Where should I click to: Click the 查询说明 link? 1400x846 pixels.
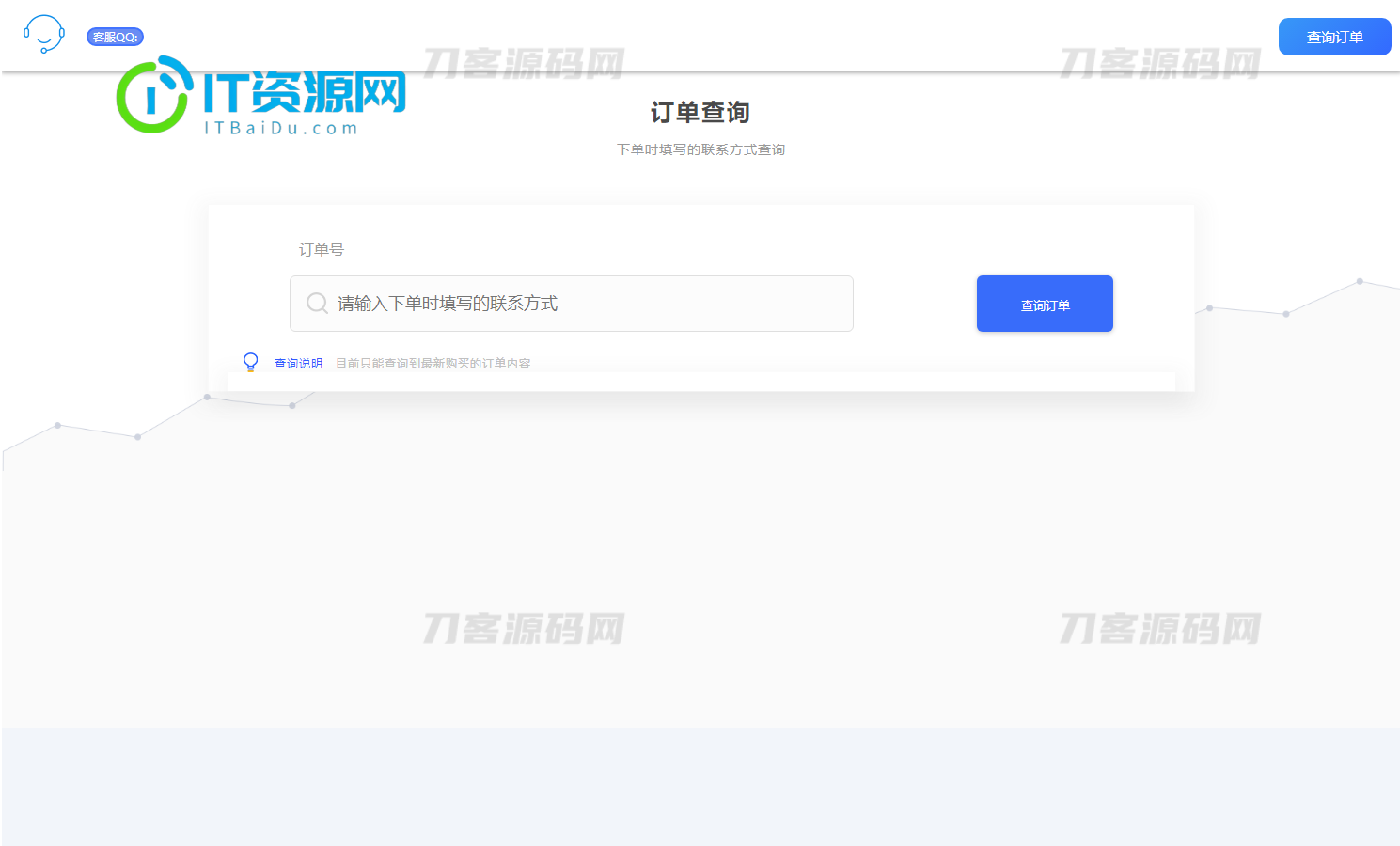coord(298,364)
